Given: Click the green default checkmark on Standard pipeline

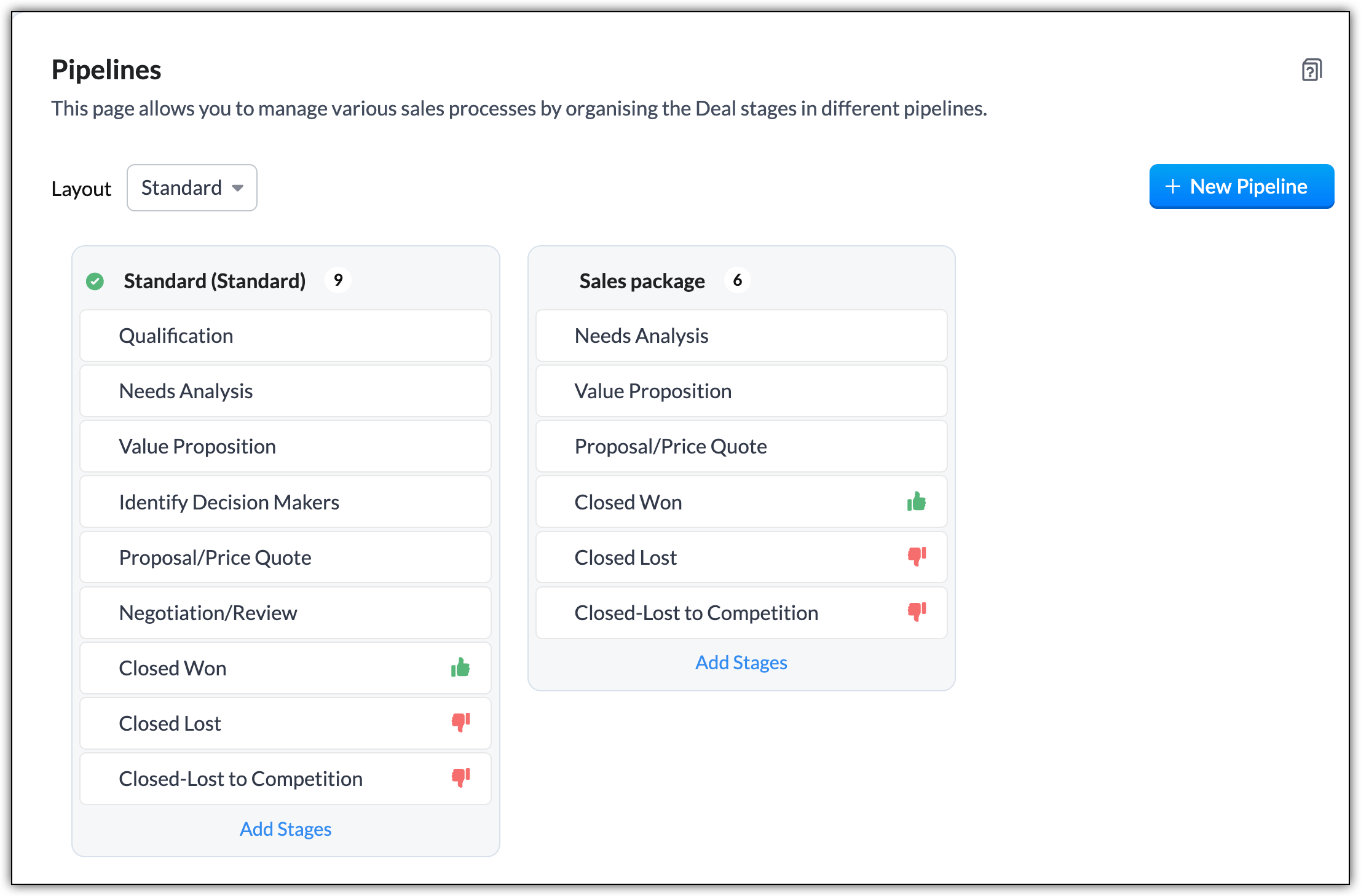Looking at the screenshot, I should click(95, 281).
